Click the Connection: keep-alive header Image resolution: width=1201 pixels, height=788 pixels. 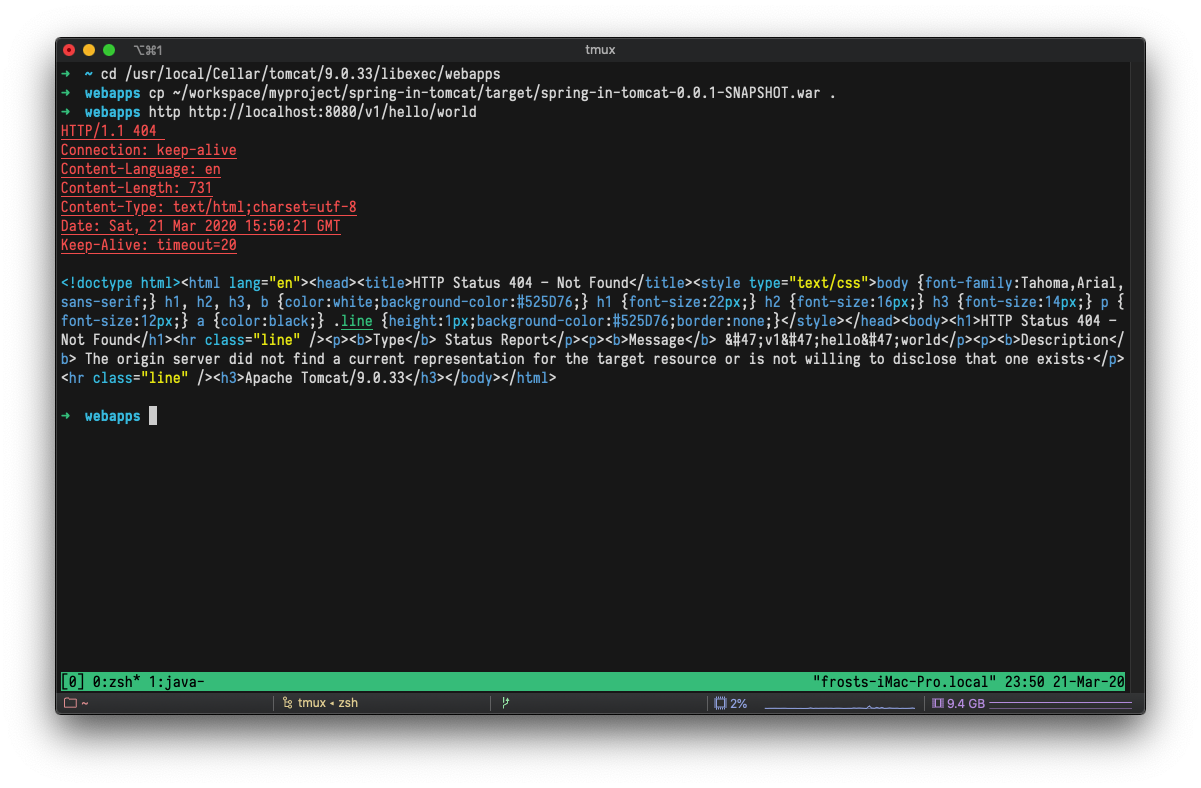[149, 150]
